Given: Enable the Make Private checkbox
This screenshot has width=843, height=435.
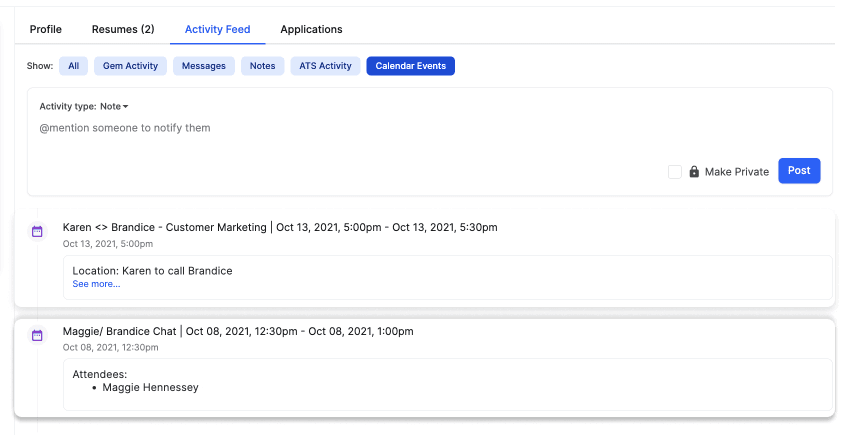Looking at the screenshot, I should click(x=675, y=172).
